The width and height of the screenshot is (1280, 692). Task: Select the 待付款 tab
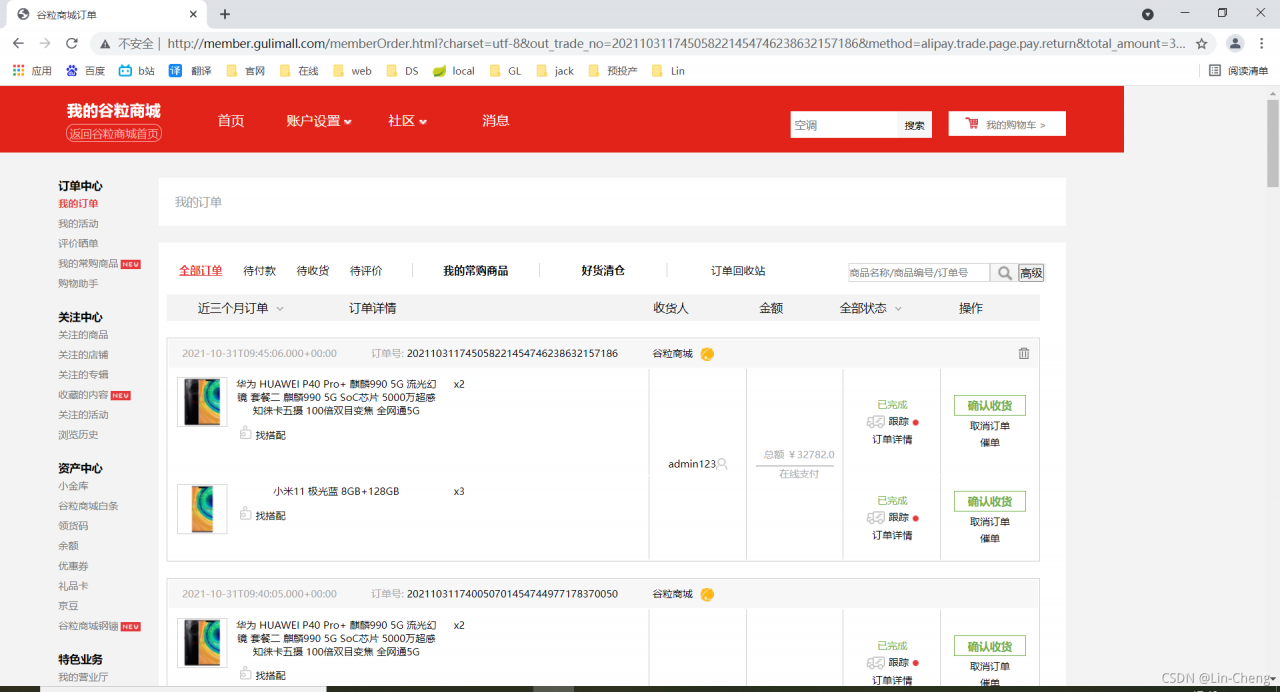260,271
